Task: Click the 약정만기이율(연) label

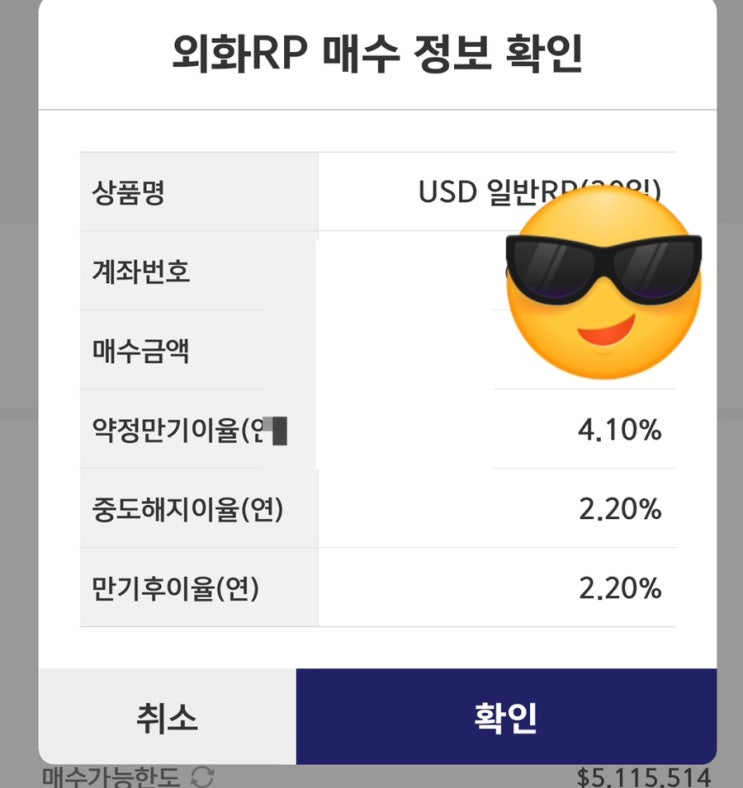Action: [175, 431]
